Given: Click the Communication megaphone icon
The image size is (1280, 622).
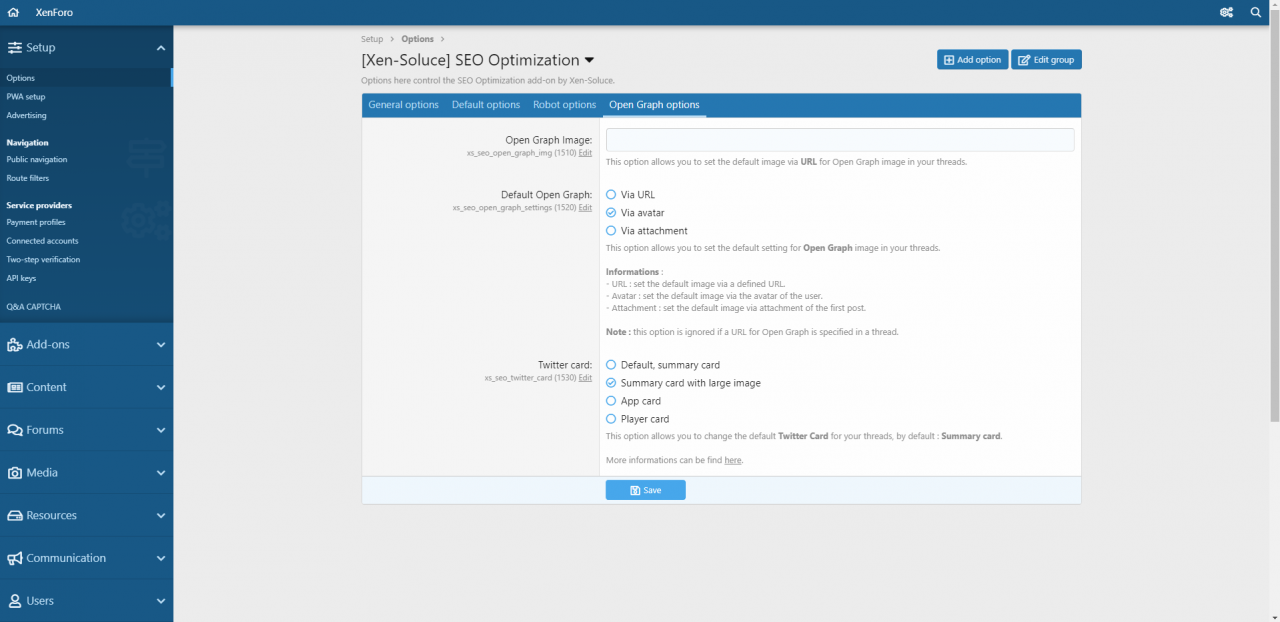Looking at the screenshot, I should point(15,558).
